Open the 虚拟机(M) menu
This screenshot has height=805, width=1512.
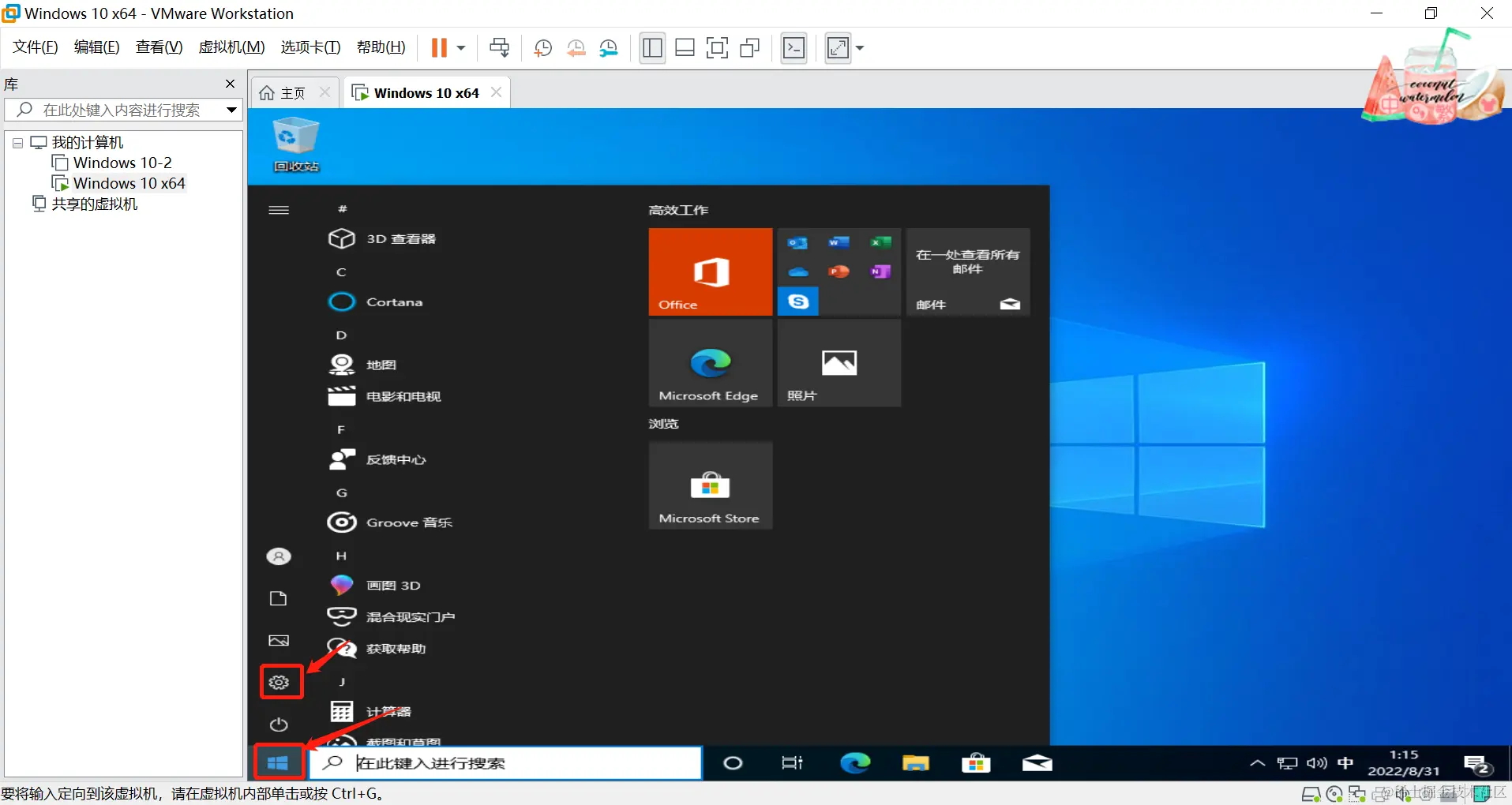tap(231, 47)
